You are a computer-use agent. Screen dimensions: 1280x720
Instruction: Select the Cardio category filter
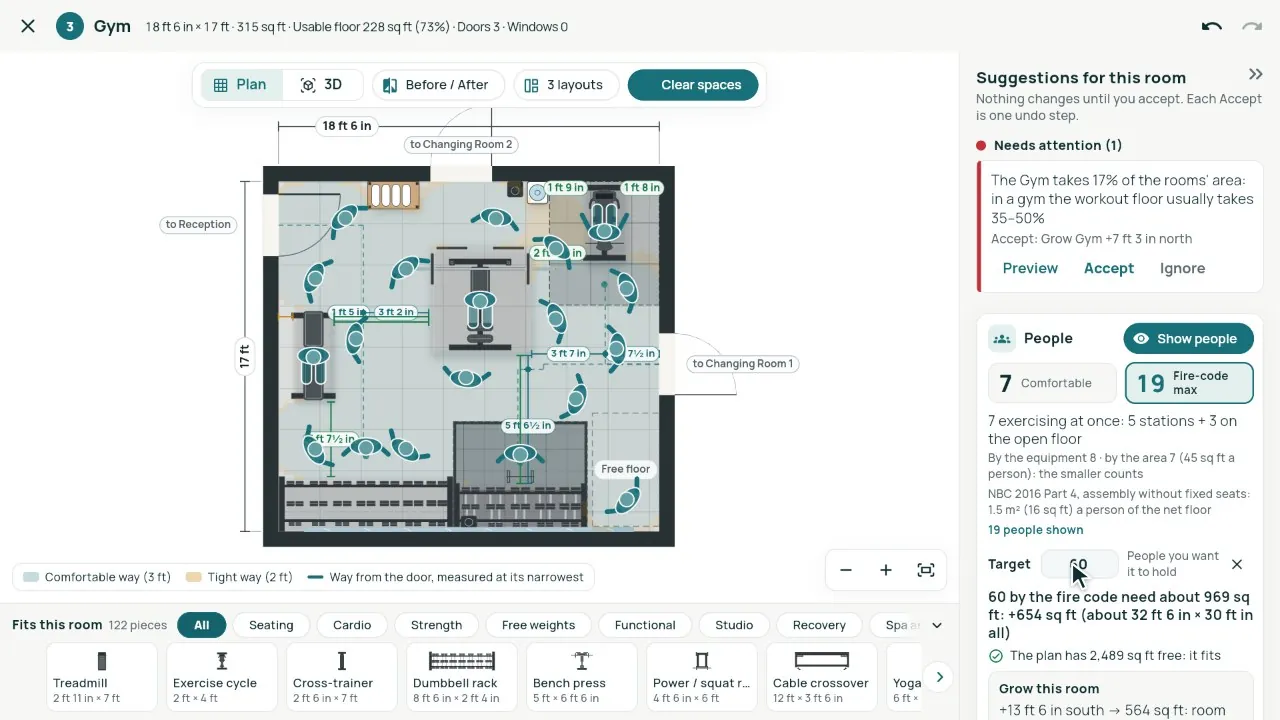(x=352, y=625)
